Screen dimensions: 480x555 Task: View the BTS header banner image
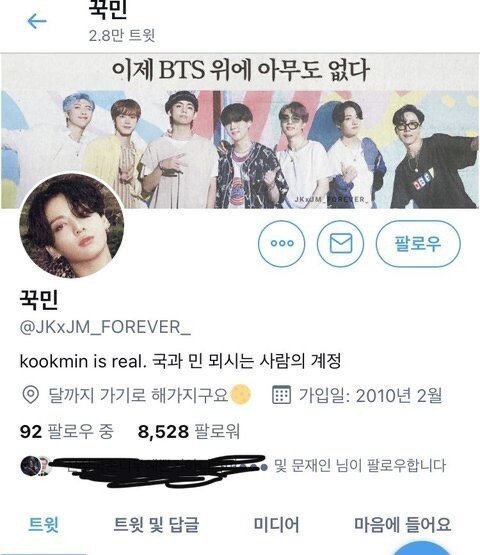[240, 131]
